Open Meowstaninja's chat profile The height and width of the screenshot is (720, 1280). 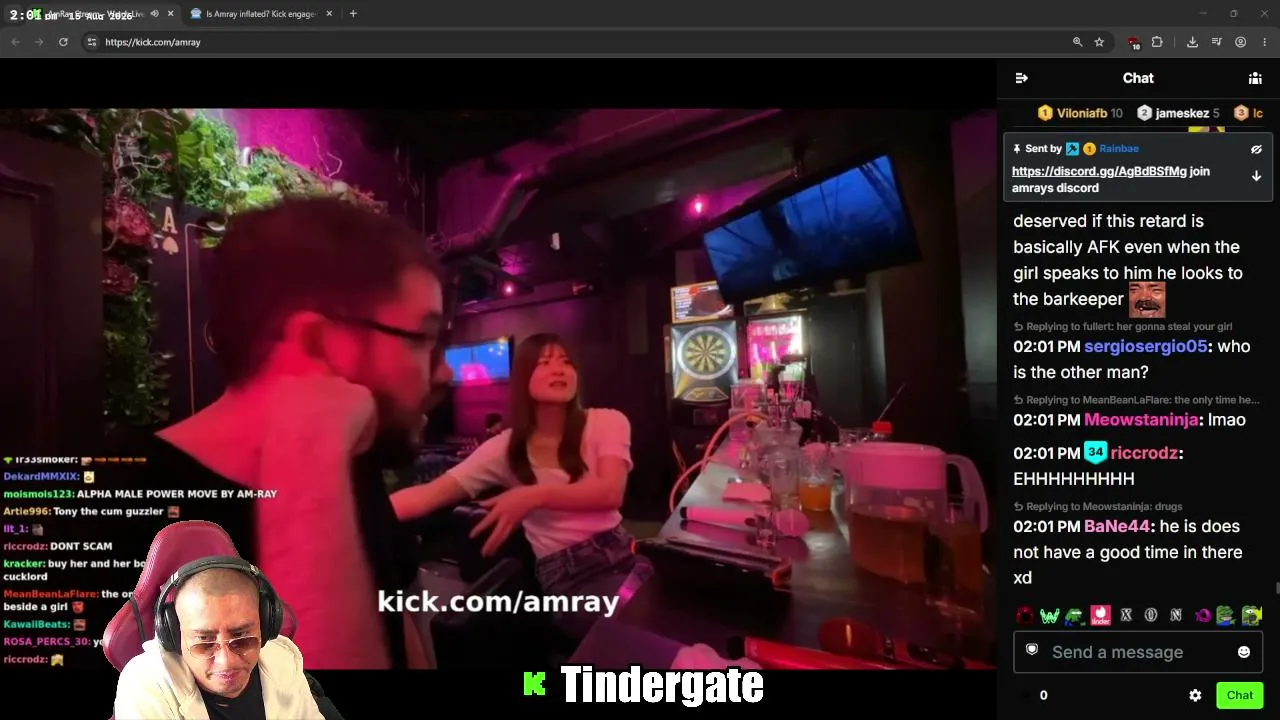coord(1143,420)
